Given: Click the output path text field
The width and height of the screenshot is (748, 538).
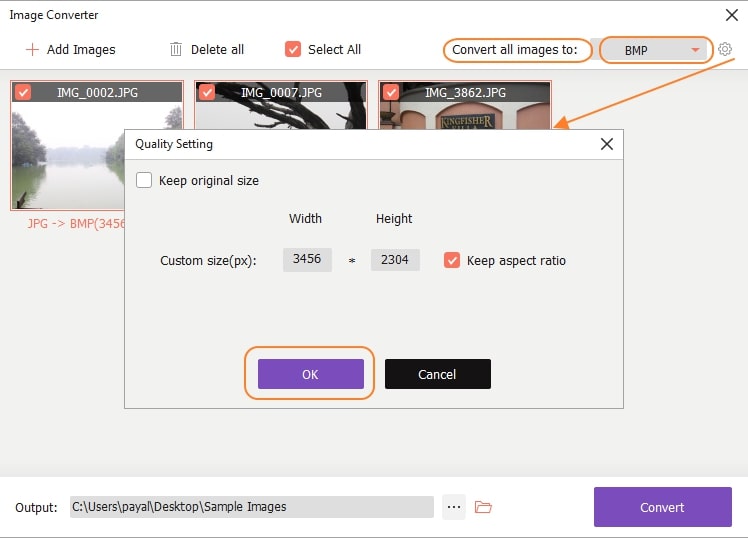Looking at the screenshot, I should [251, 507].
